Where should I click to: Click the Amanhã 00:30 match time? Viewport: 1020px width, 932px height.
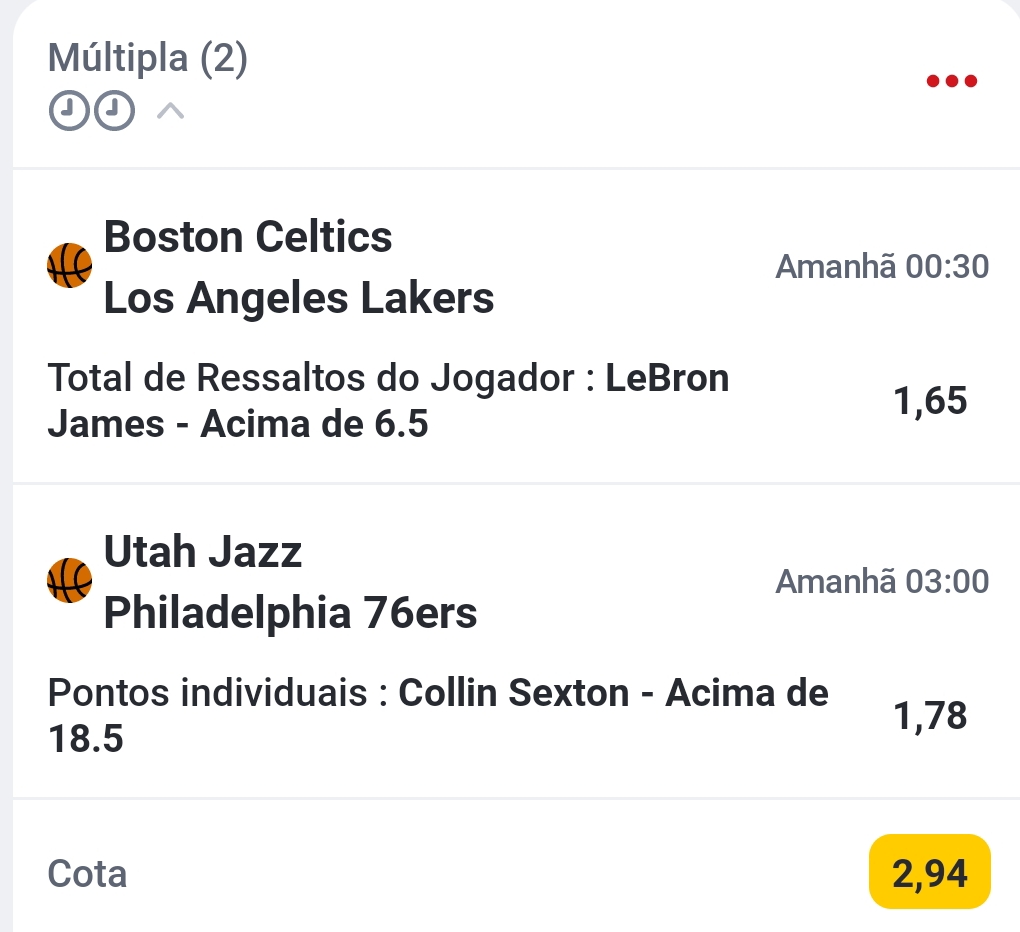click(882, 267)
